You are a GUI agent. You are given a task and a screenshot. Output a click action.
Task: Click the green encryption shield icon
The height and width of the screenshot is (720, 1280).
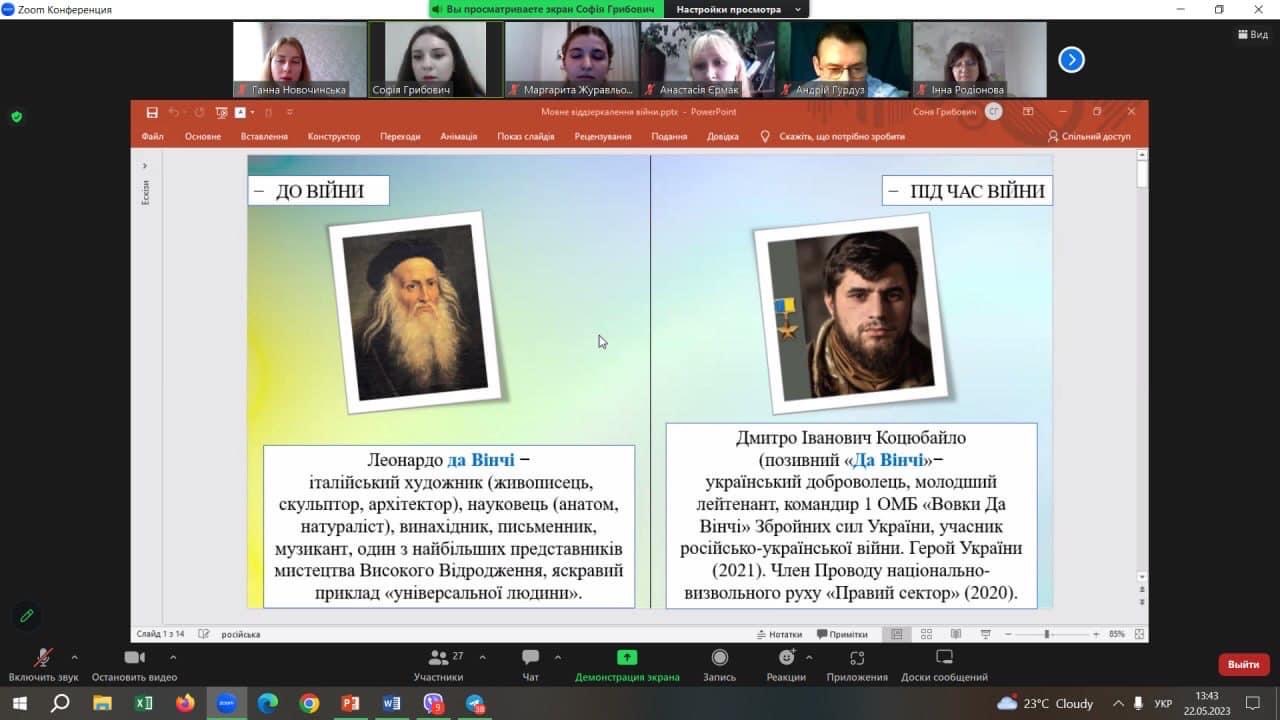[16, 117]
